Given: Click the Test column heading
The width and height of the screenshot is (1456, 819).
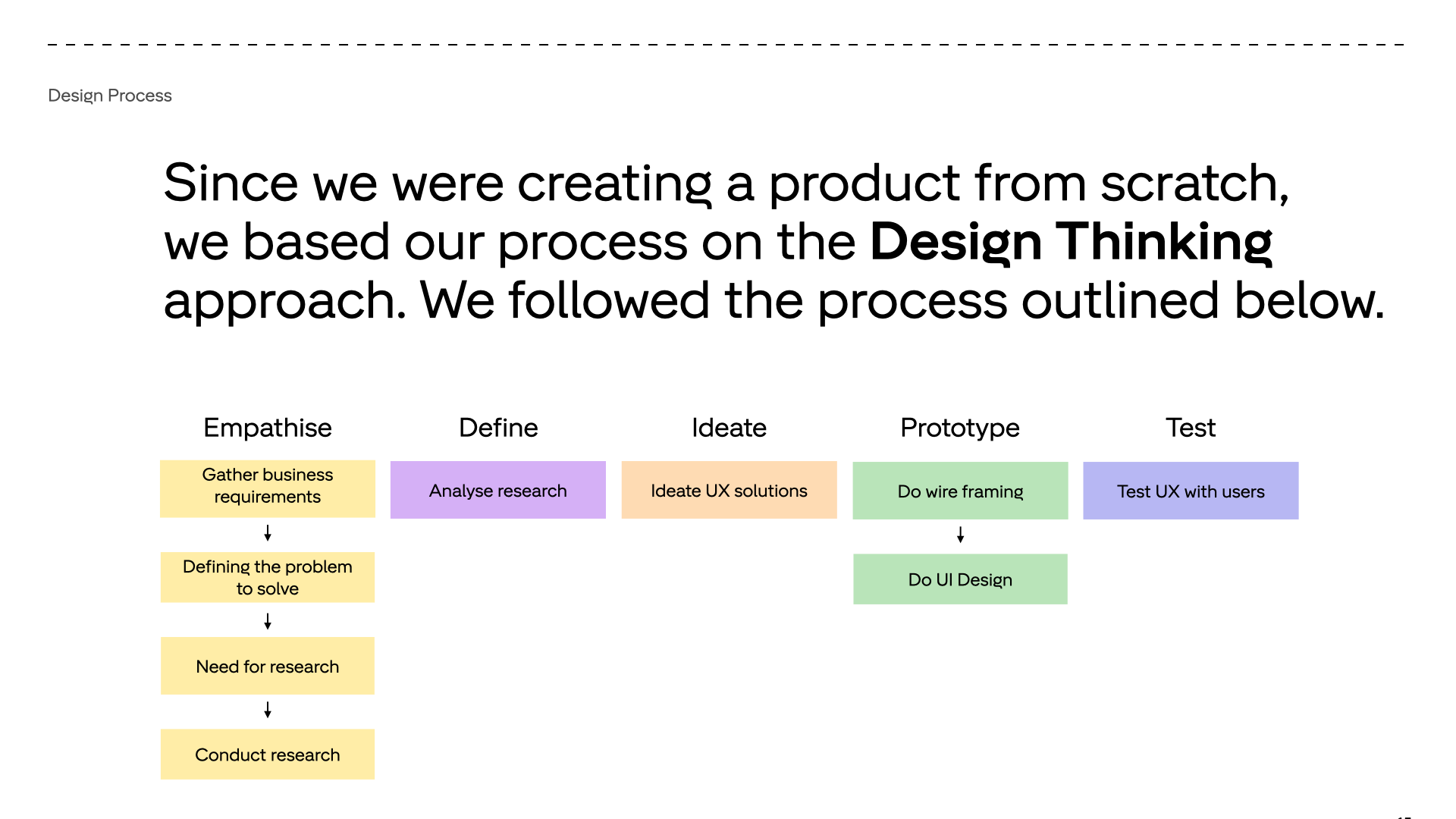Looking at the screenshot, I should 1191,428.
